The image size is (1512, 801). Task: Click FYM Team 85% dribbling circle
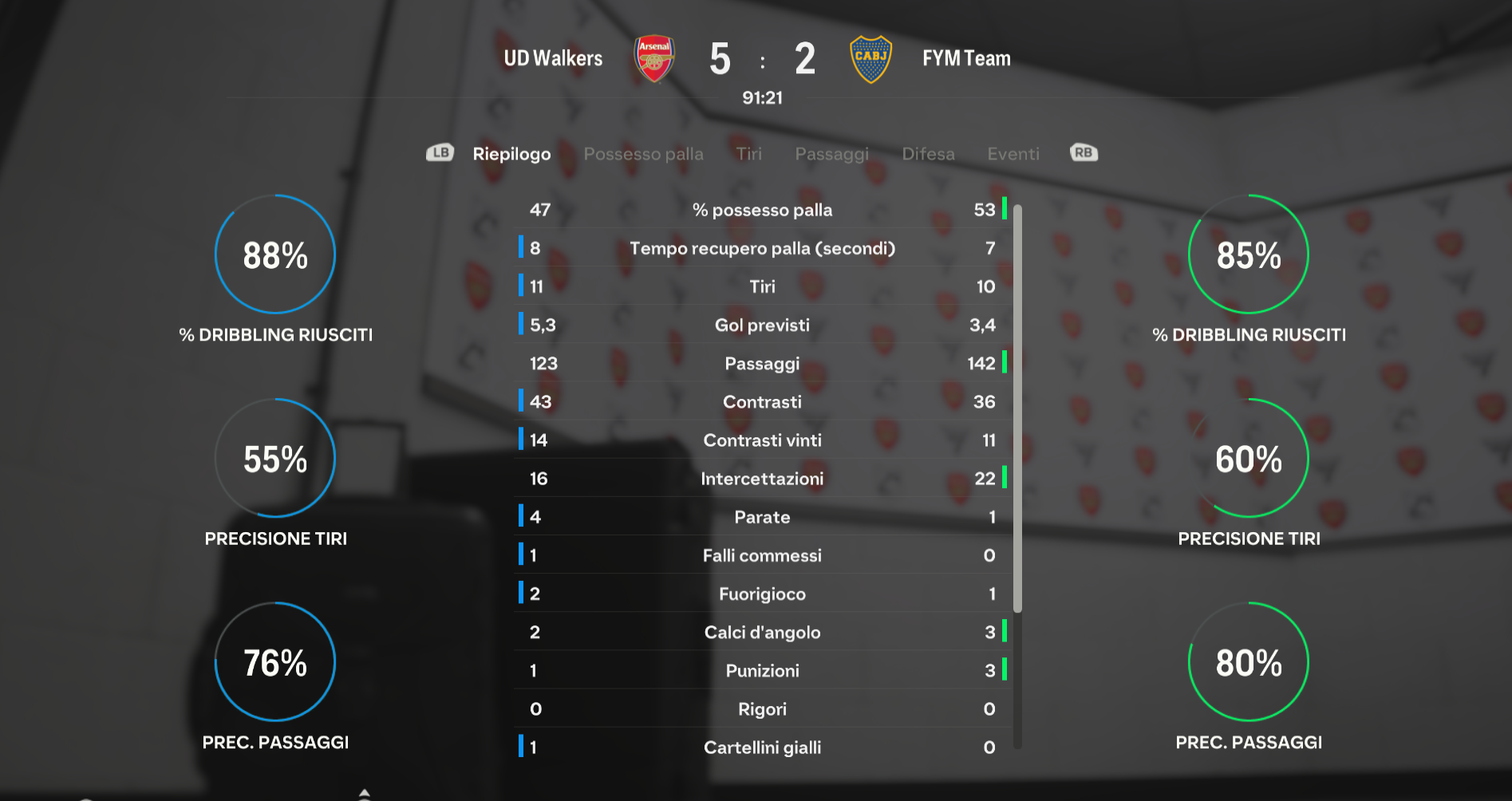[x=1249, y=255]
